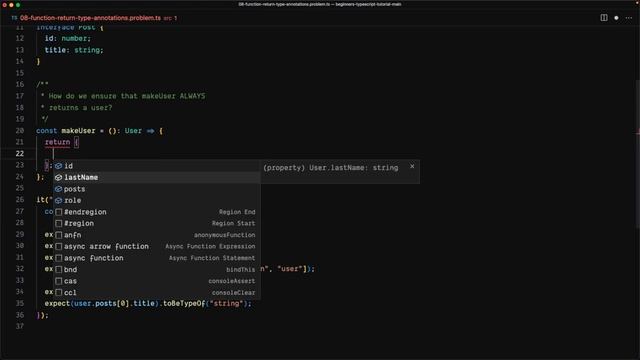
Task: Click line number 20 in gutter
Action: tap(20, 131)
